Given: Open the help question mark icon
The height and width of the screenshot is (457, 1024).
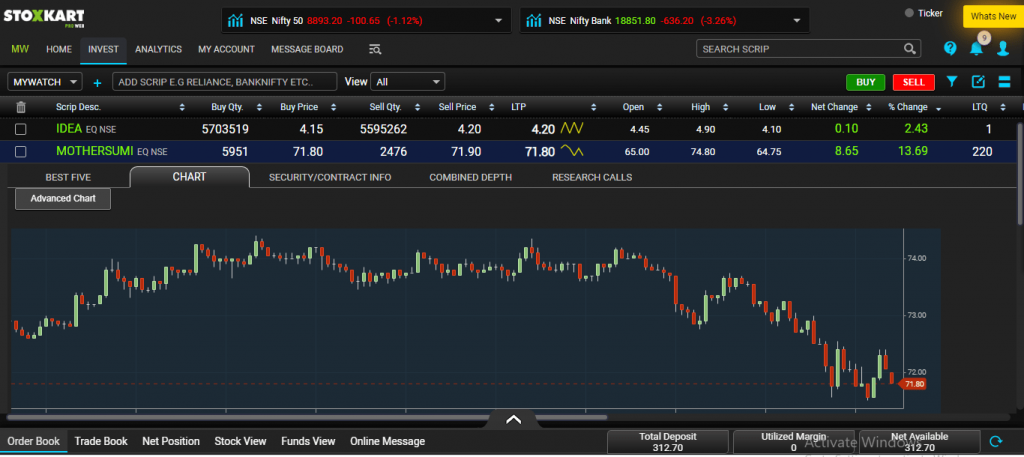Looking at the screenshot, I should coord(950,48).
